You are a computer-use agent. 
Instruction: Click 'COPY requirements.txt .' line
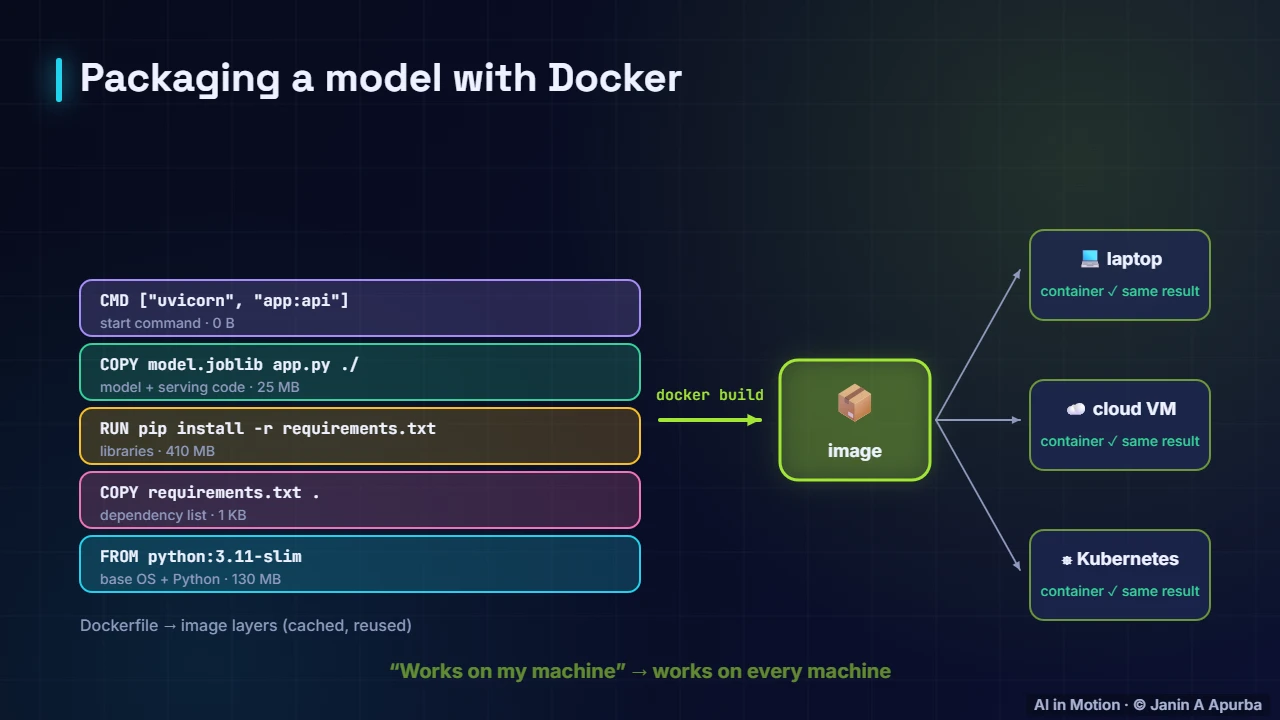coord(210,492)
